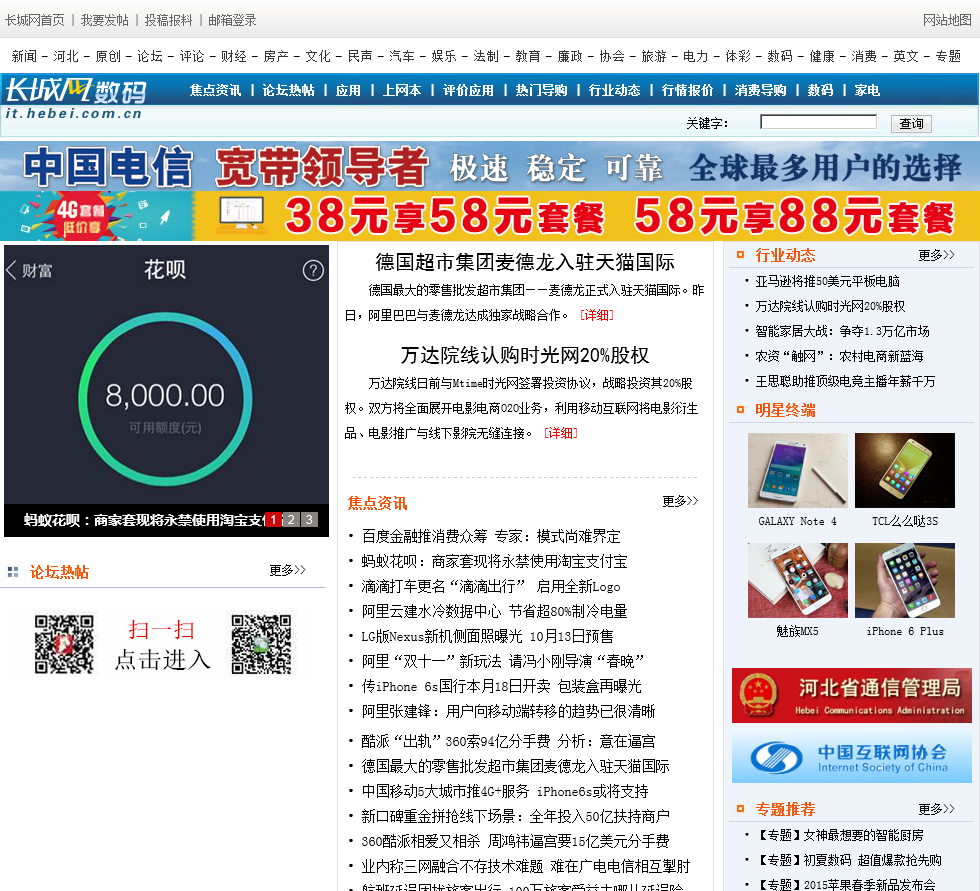Click the 查询 search button
This screenshot has height=891, width=980.
point(911,123)
